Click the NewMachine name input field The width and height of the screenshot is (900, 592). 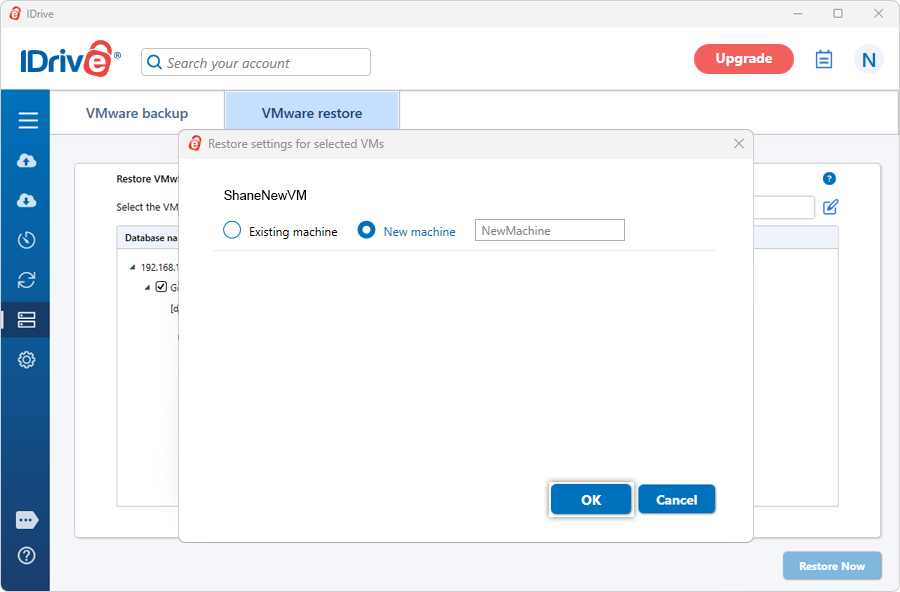pyautogui.click(x=549, y=230)
